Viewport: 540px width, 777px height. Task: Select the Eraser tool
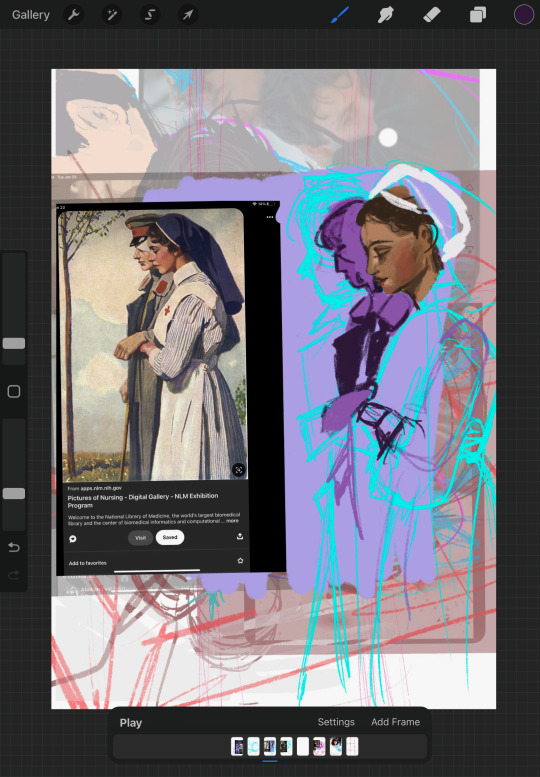[x=432, y=15]
